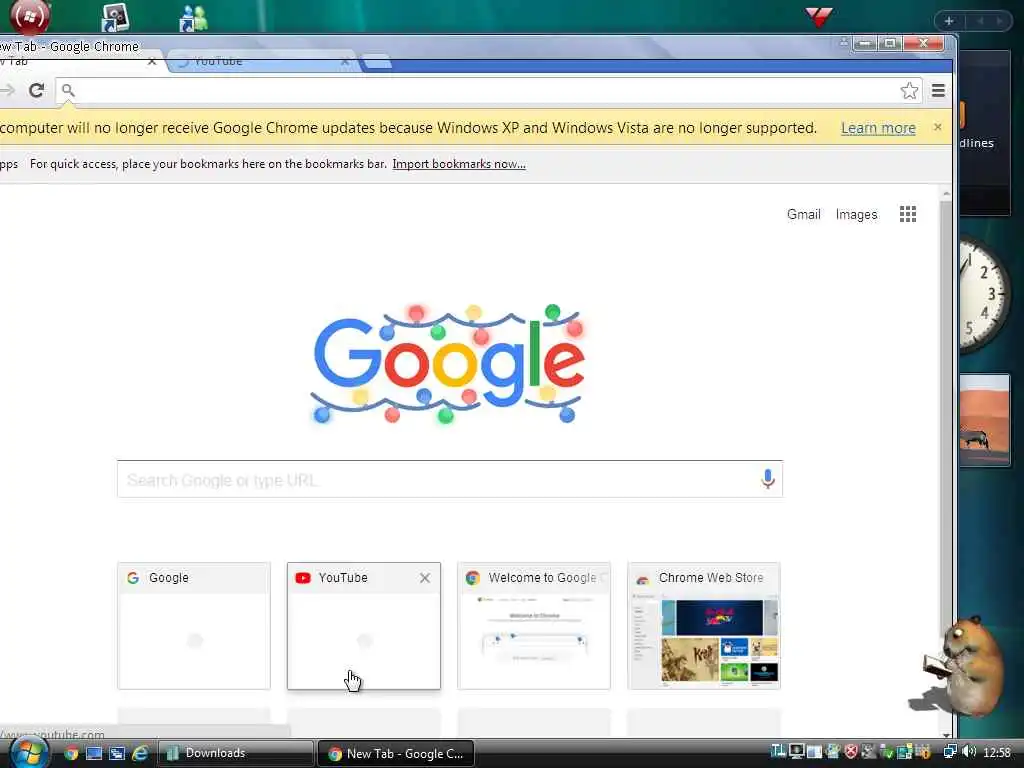Click the photo gallery desktop shortcut
Viewport: 1024px width, 768px height.
click(116, 18)
